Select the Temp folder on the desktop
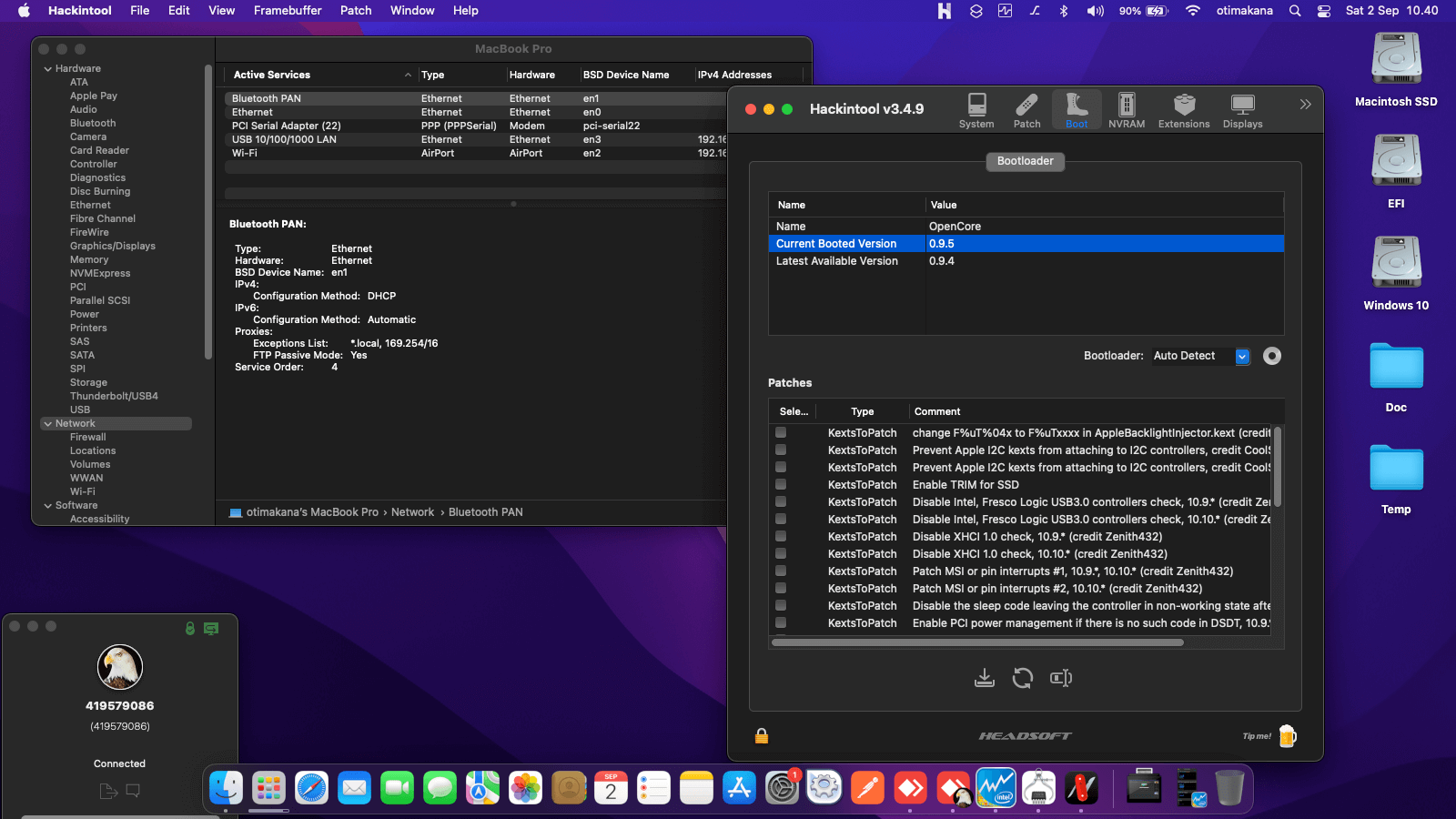Viewport: 1456px width, 819px height. click(1396, 479)
